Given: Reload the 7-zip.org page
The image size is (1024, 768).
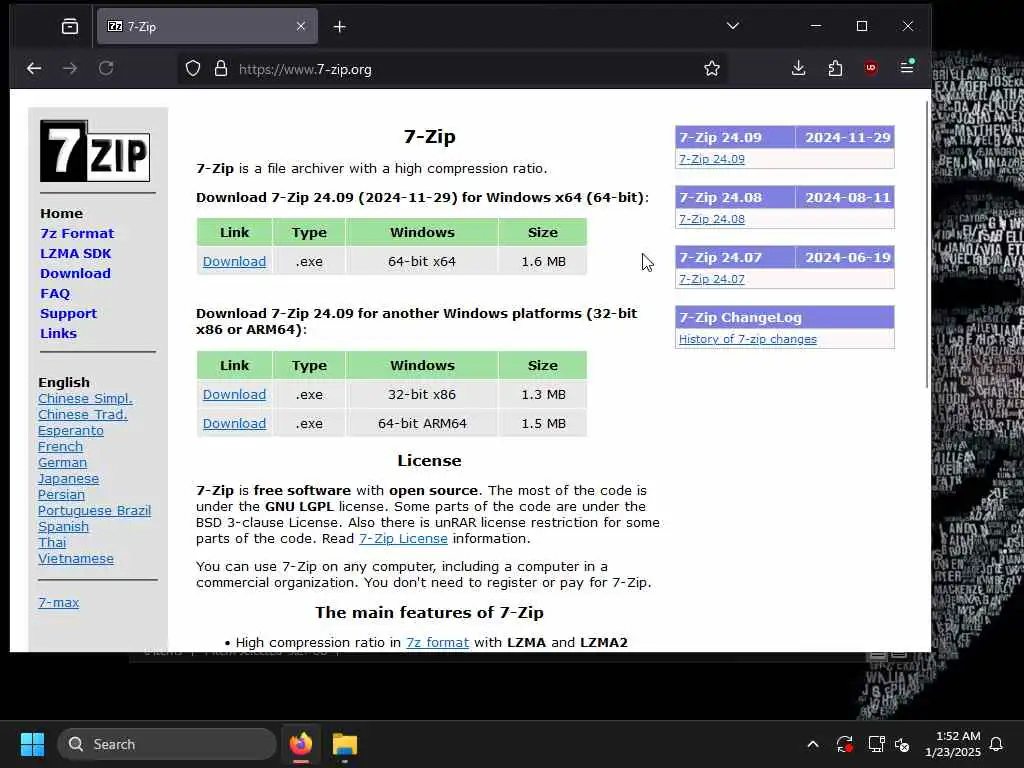Looking at the screenshot, I should coord(106,69).
